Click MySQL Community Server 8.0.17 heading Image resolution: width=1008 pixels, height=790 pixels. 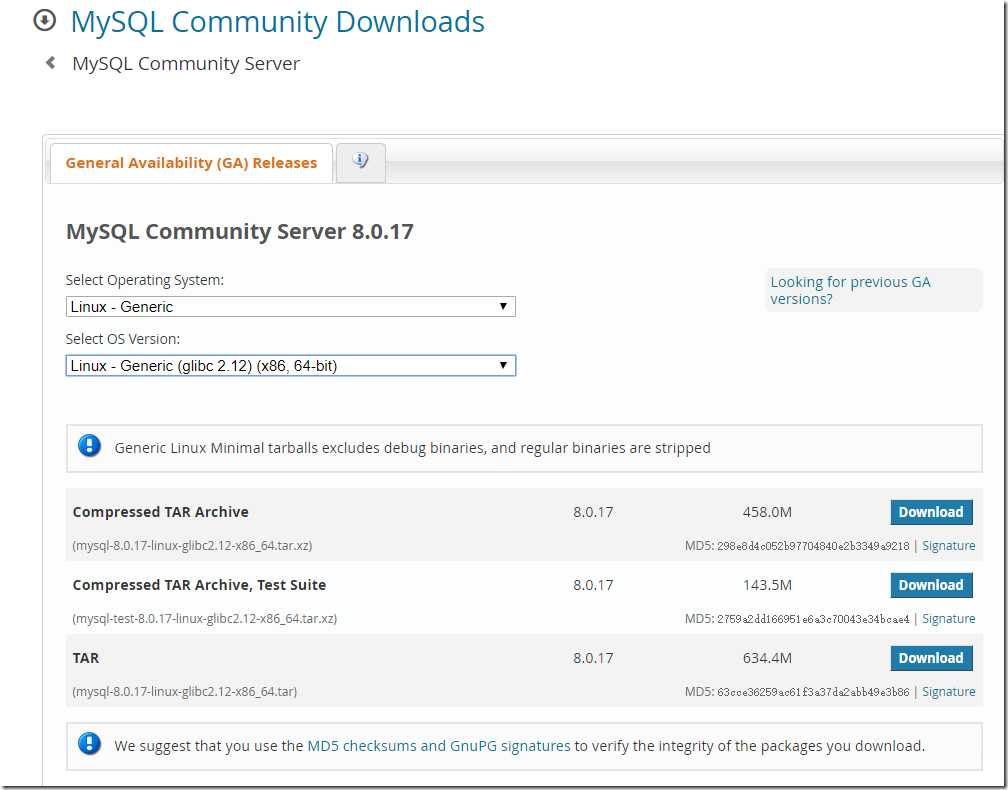pos(240,231)
